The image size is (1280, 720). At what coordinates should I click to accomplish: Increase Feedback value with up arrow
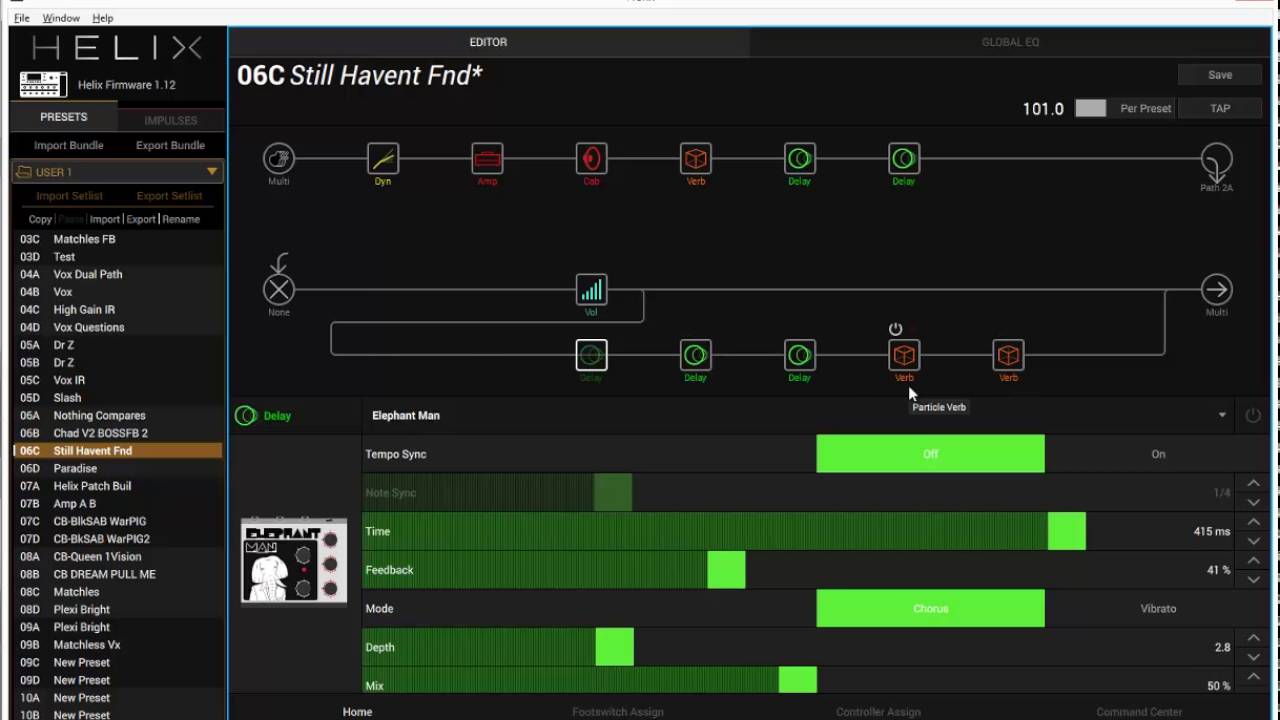pos(1254,561)
